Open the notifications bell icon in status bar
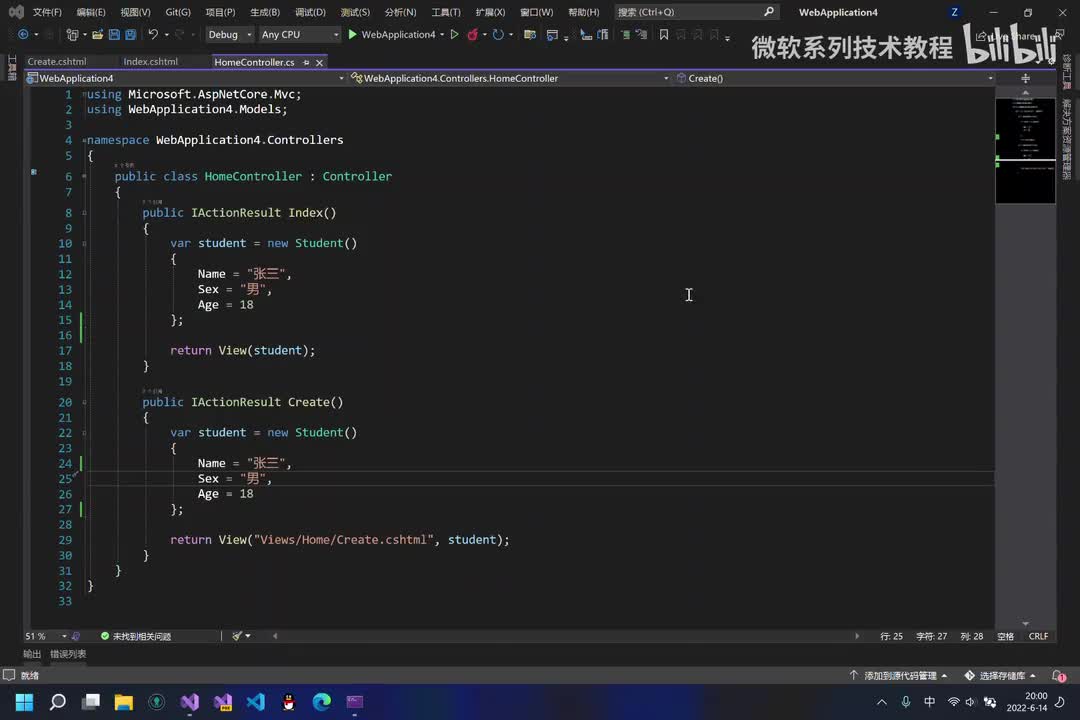1080x720 pixels. point(1059,676)
